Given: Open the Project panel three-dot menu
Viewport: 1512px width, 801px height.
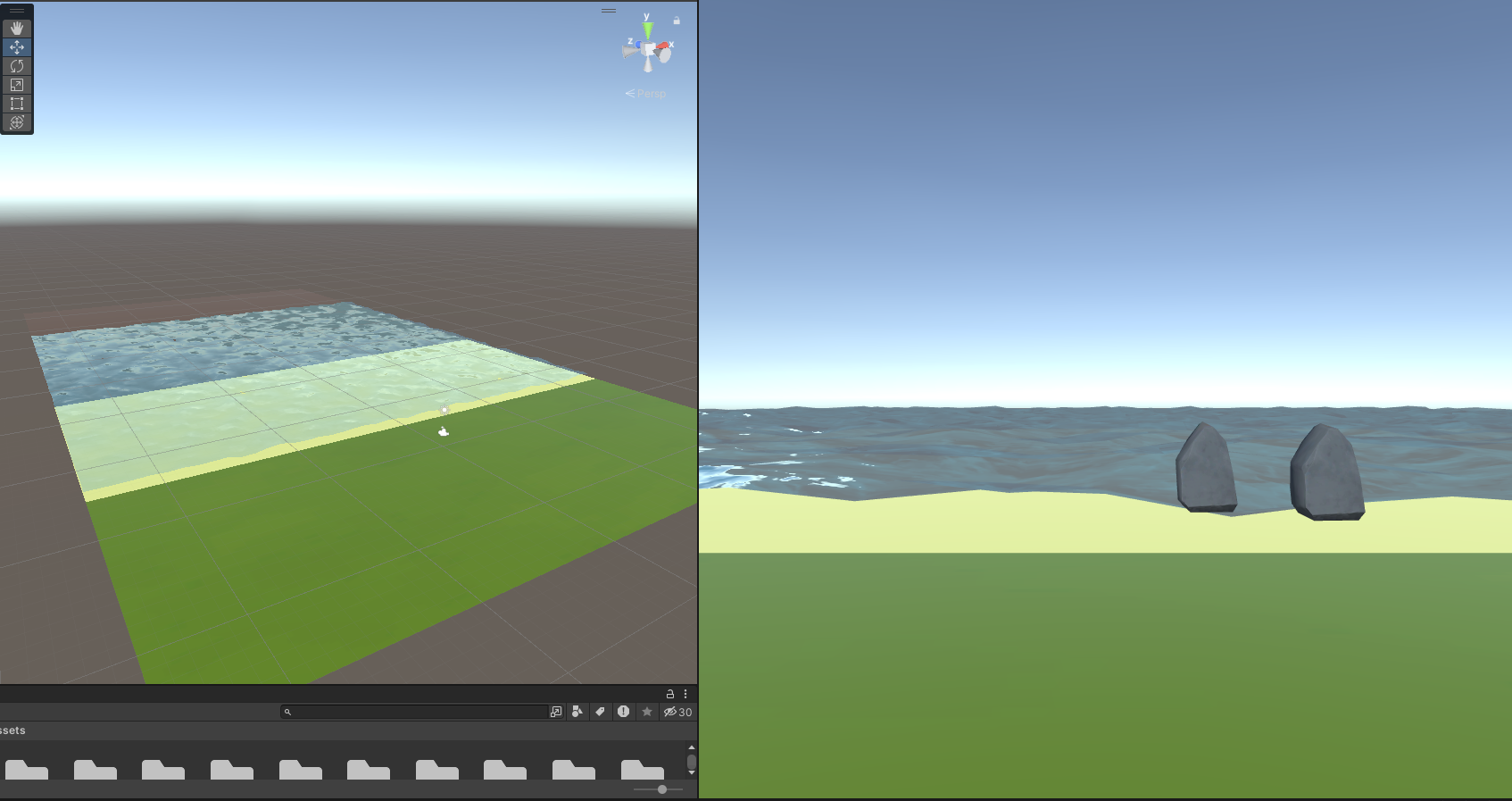Looking at the screenshot, I should [x=685, y=694].
